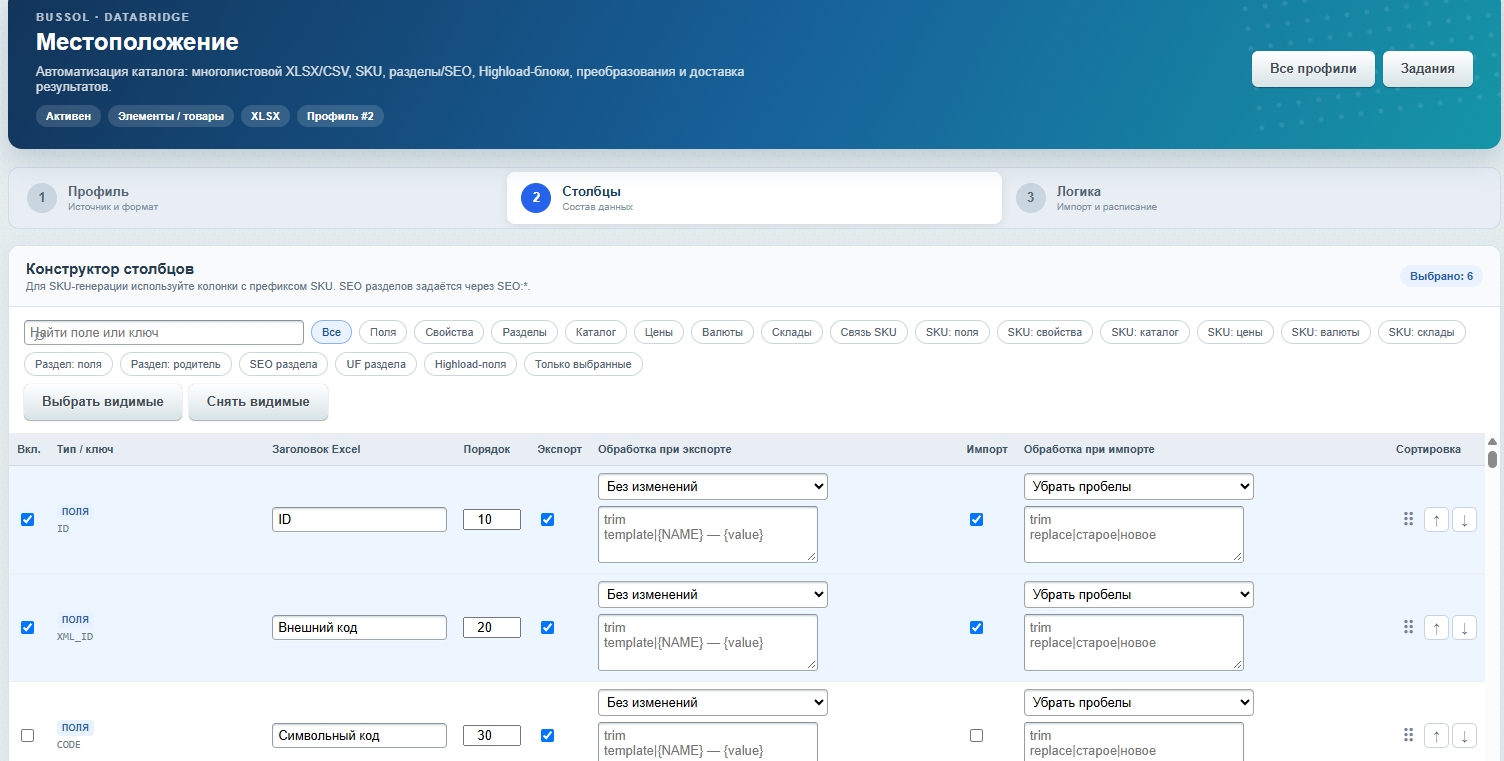Enable Import checkbox in CODE row

pyautogui.click(x=976, y=735)
